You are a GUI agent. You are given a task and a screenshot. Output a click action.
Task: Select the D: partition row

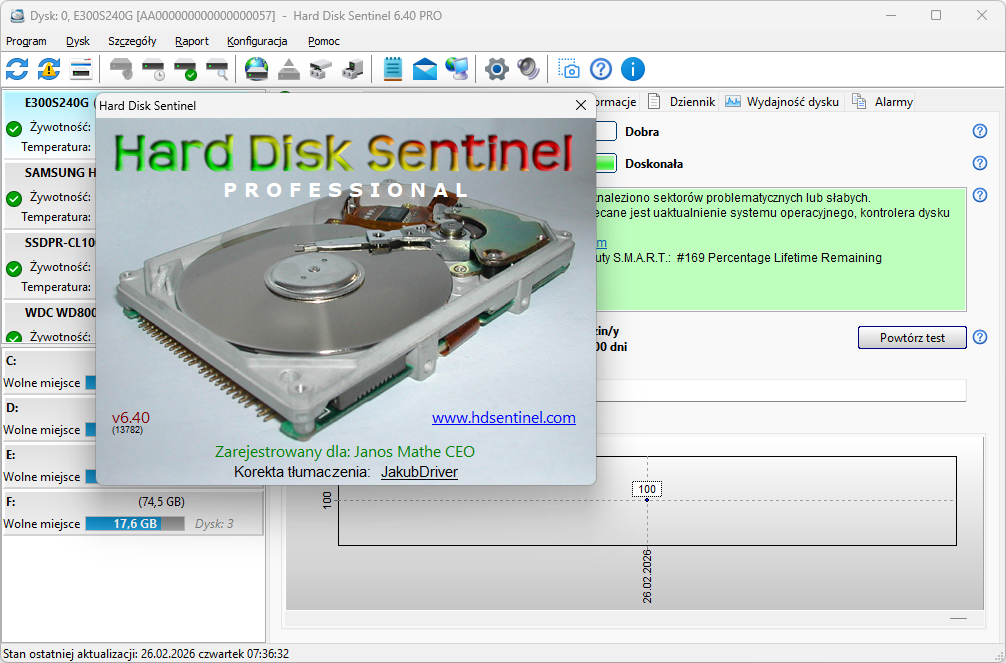pyautogui.click(x=49, y=418)
